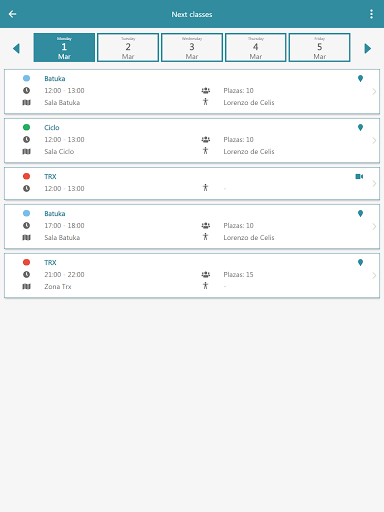Open the 12:00 TRX class title link
The width and height of the screenshot is (384, 512).
pyautogui.click(x=50, y=176)
